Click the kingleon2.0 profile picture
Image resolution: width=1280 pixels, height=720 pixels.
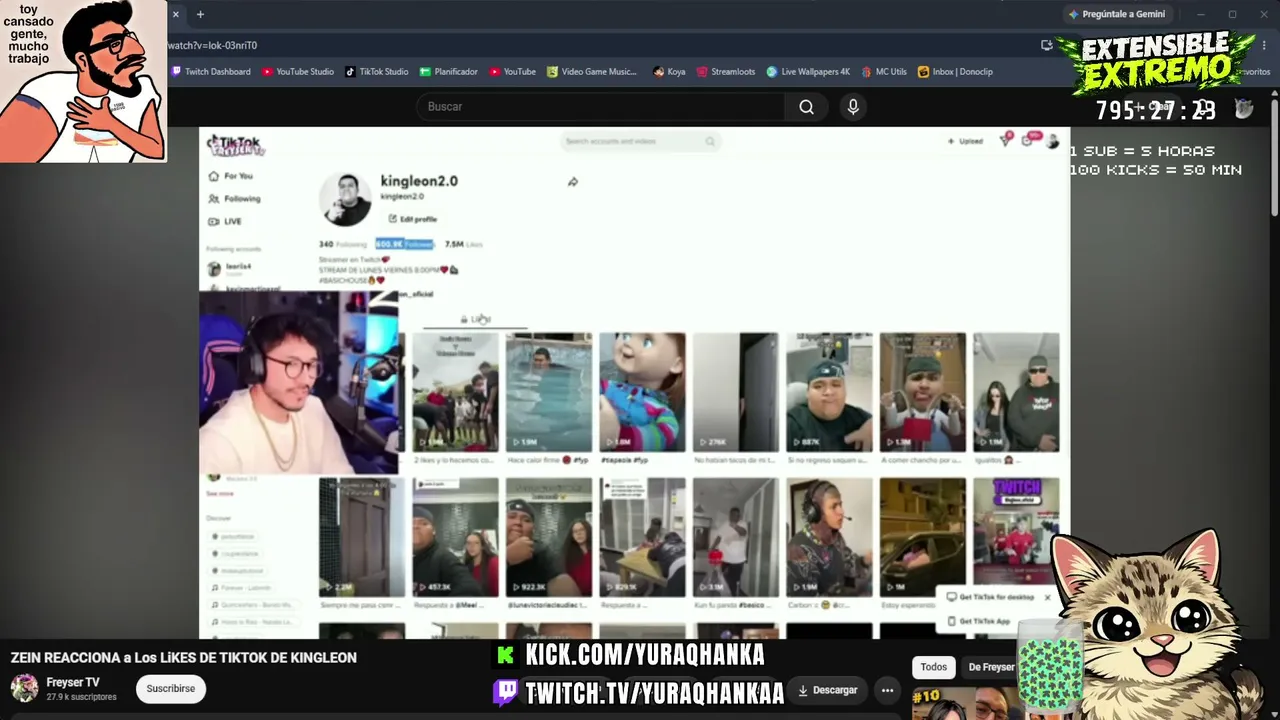tap(345, 200)
